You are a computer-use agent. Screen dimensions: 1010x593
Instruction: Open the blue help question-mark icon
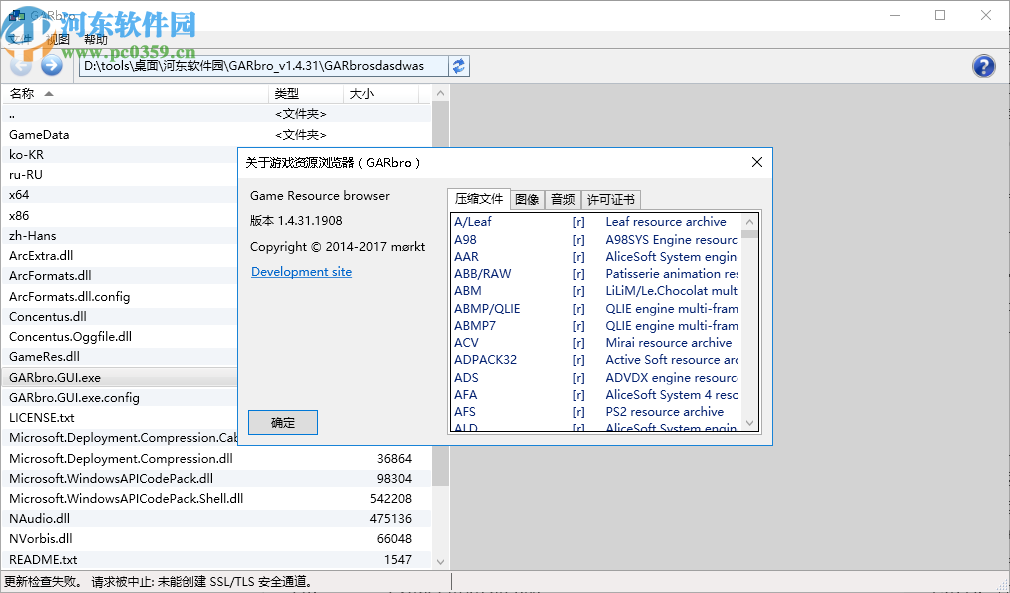(984, 66)
